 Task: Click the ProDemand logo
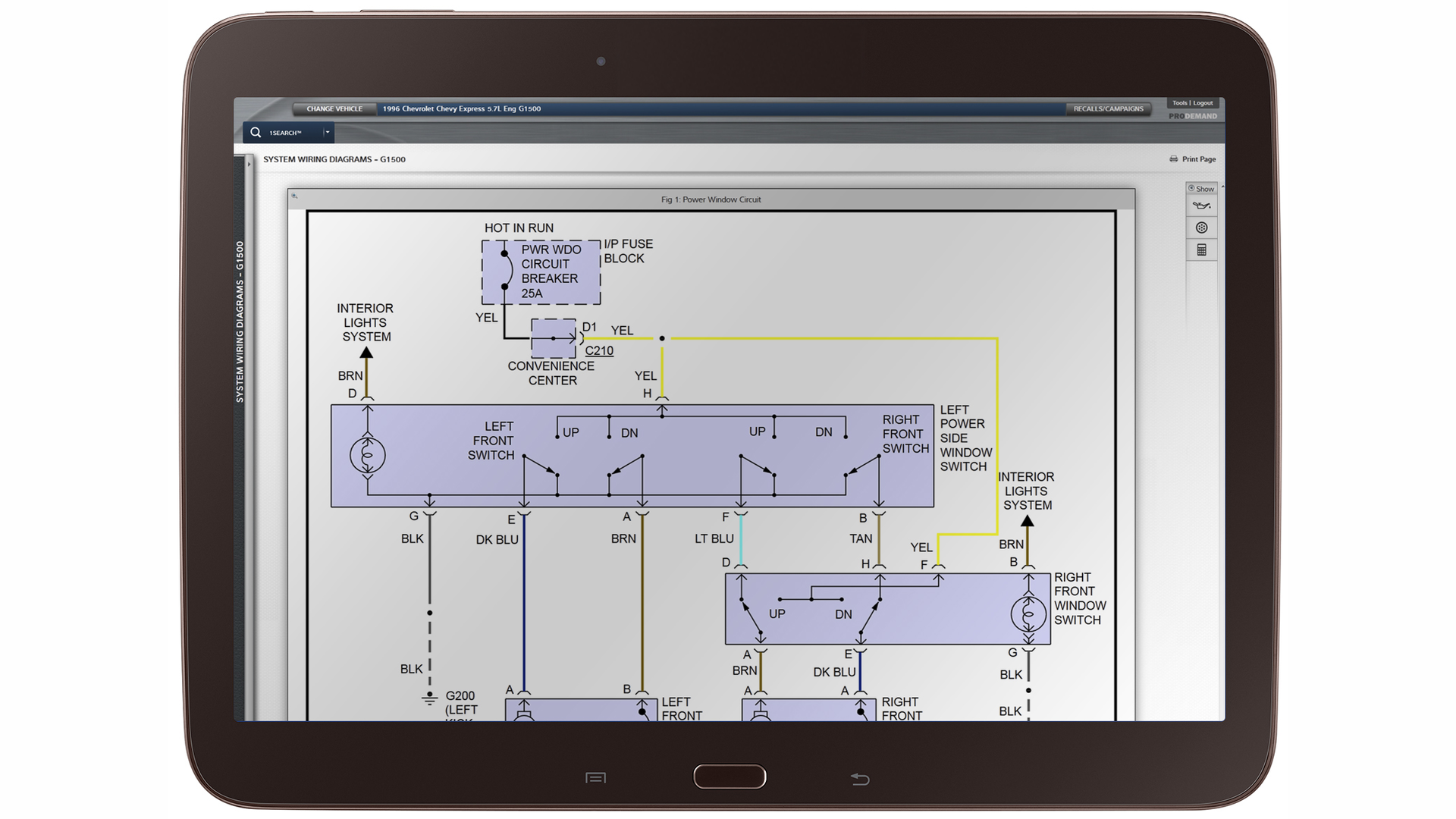pyautogui.click(x=1194, y=115)
